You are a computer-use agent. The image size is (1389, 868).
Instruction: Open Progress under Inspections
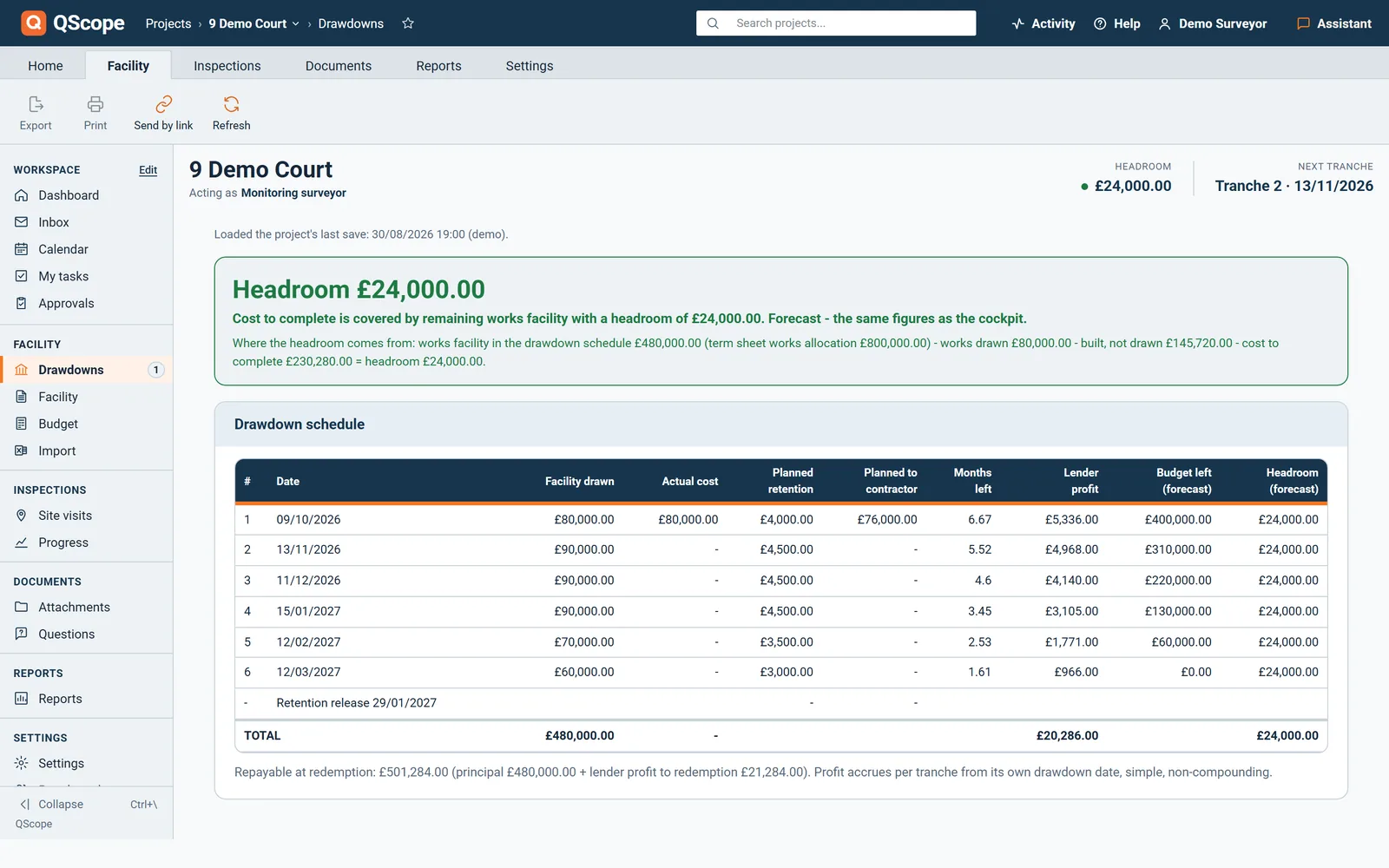(x=86, y=542)
